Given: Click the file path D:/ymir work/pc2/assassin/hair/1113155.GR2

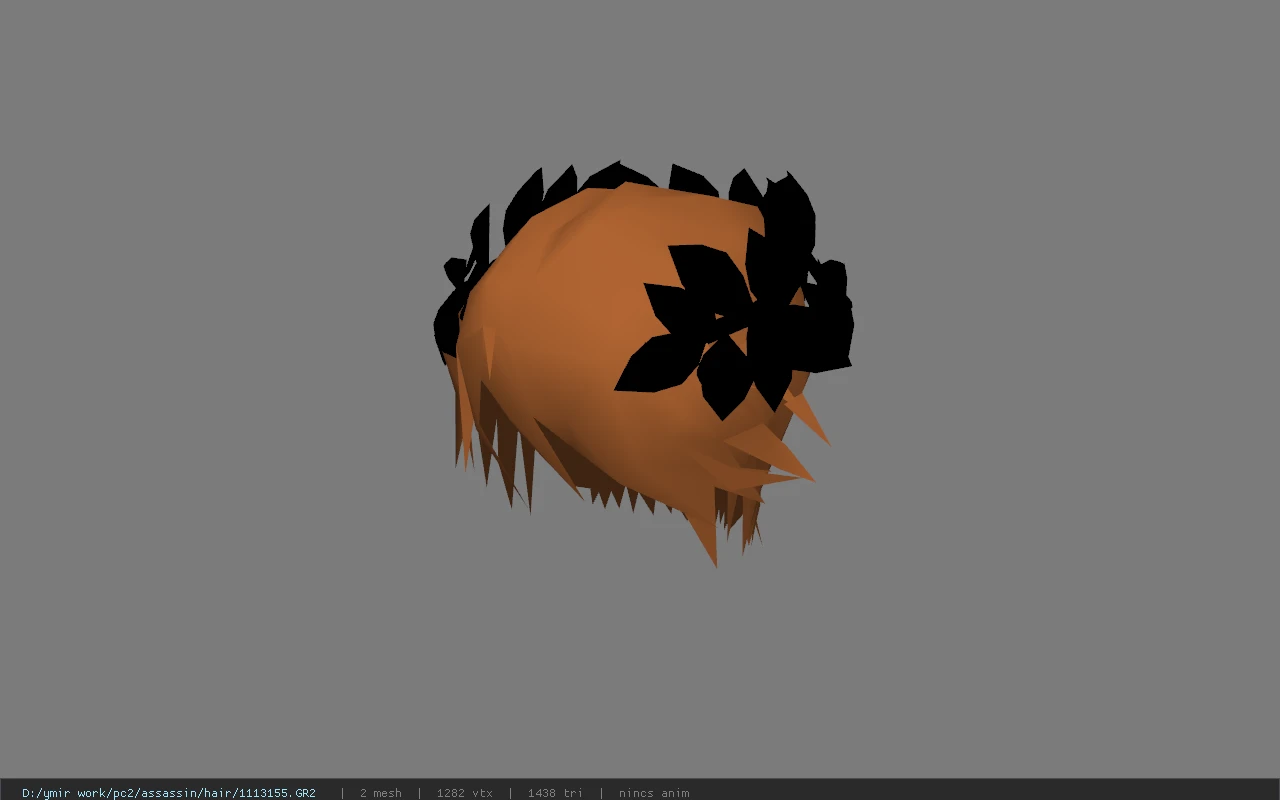Looking at the screenshot, I should 169,793.
